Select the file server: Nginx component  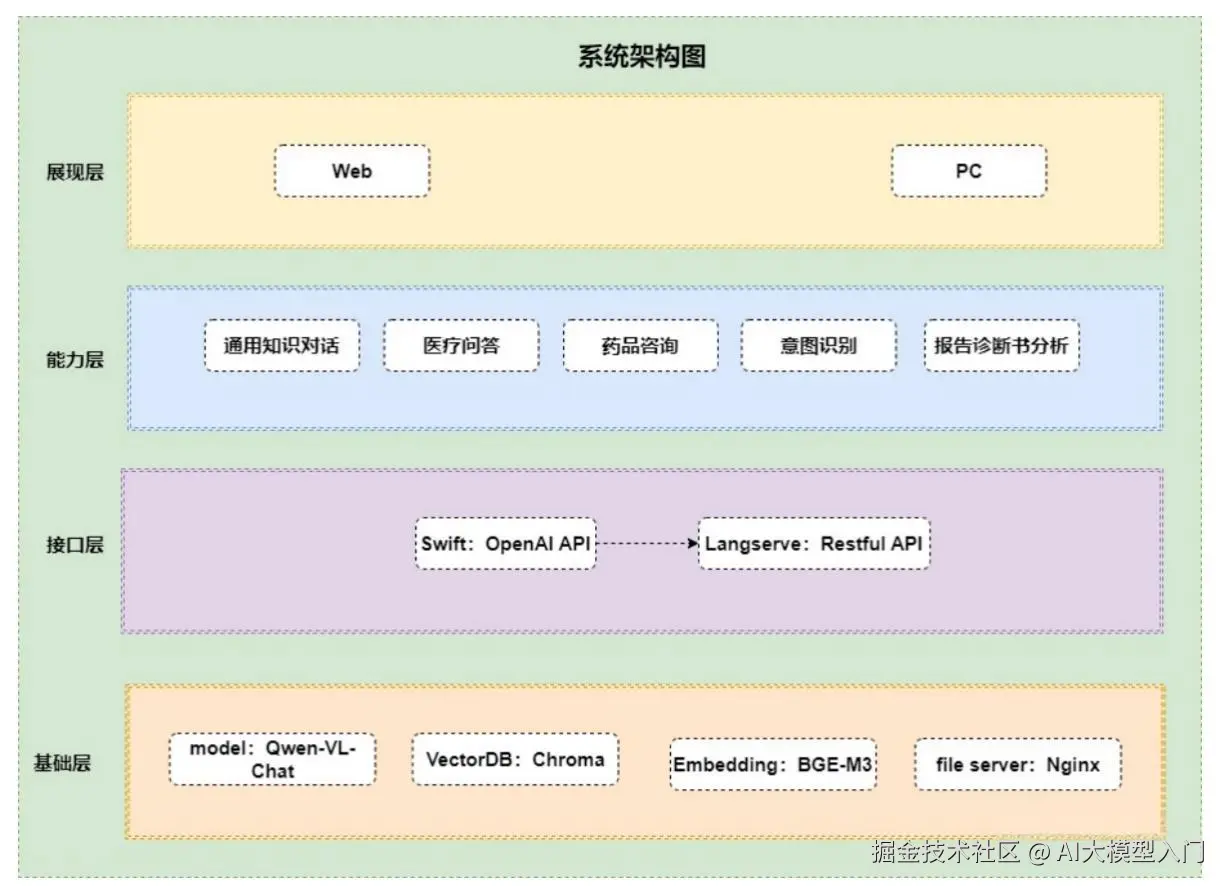pos(1016,765)
